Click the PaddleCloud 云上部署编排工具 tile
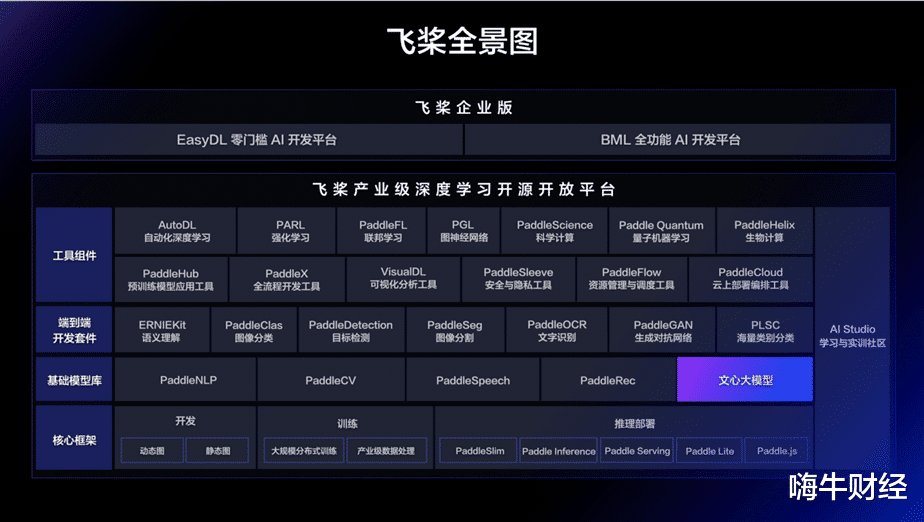The width and height of the screenshot is (924, 522). (x=751, y=279)
